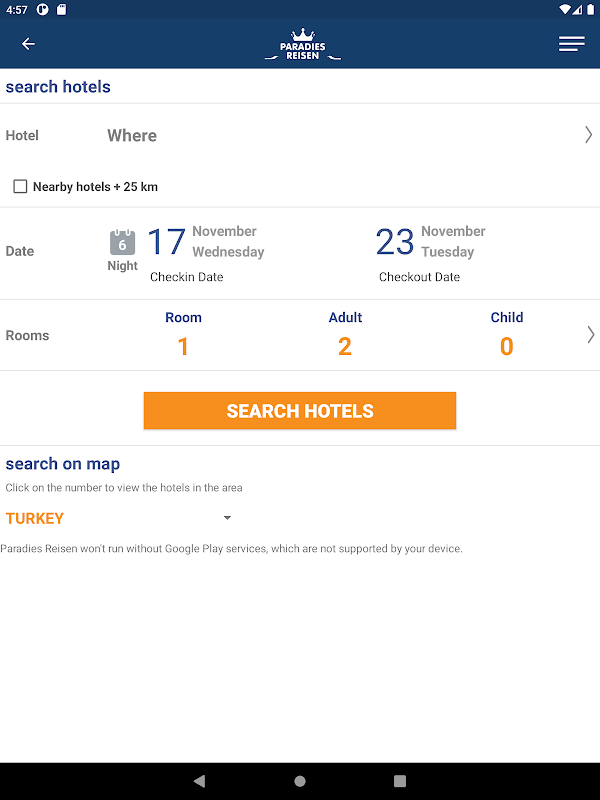The height and width of the screenshot is (800, 600).
Task: Expand the Rooms selection chevron
Action: pos(590,335)
